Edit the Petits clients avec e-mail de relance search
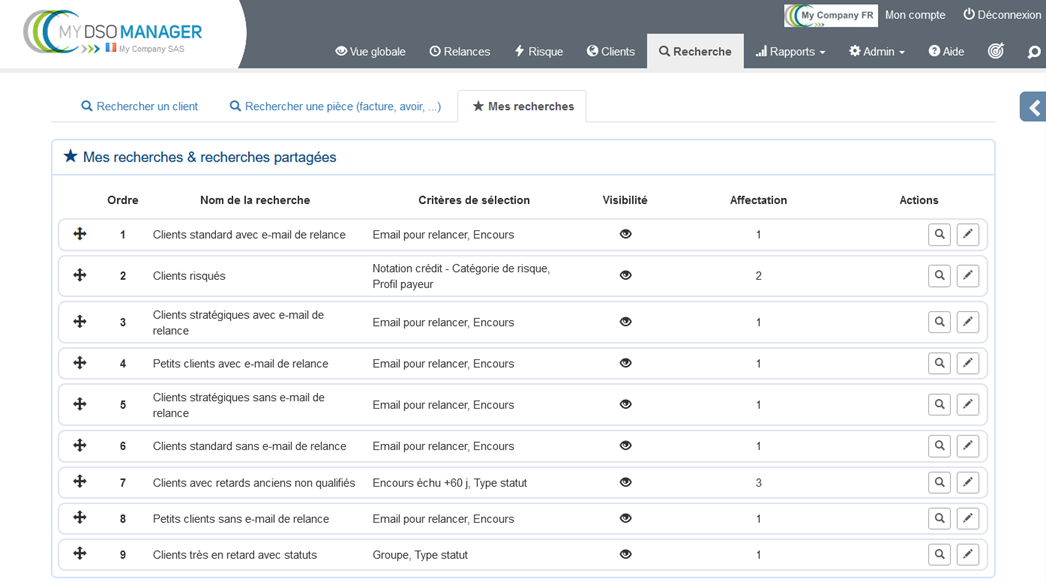The image size is (1046, 582). coord(967,364)
